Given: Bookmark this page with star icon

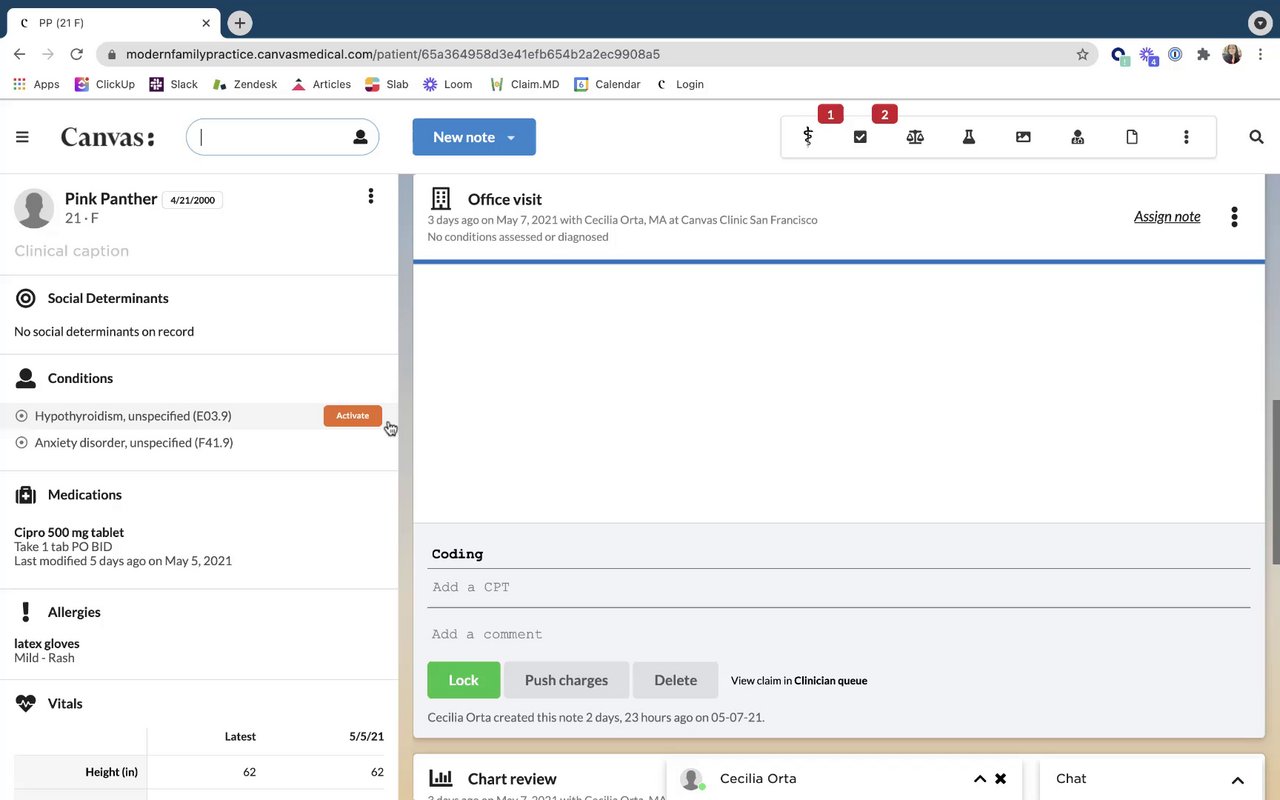Looking at the screenshot, I should (x=1082, y=54).
